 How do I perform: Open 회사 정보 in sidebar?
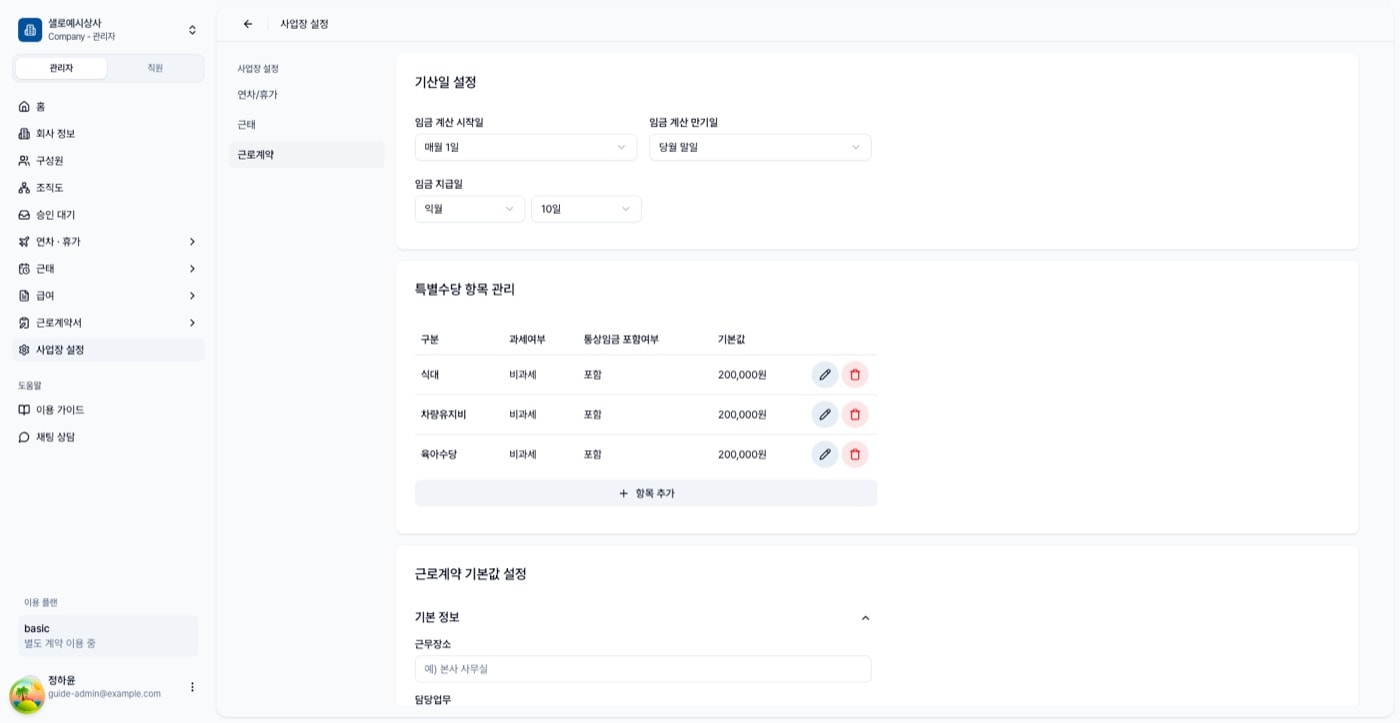[108, 133]
